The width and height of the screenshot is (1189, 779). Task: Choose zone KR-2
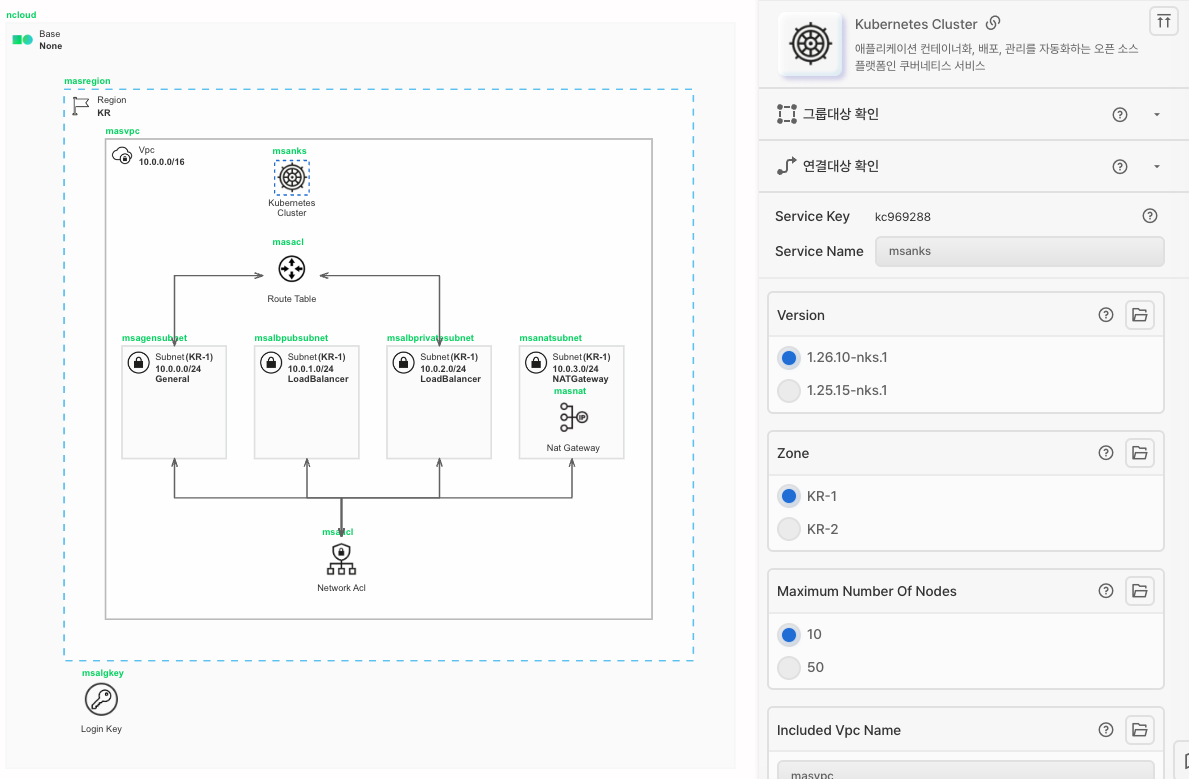click(789, 529)
